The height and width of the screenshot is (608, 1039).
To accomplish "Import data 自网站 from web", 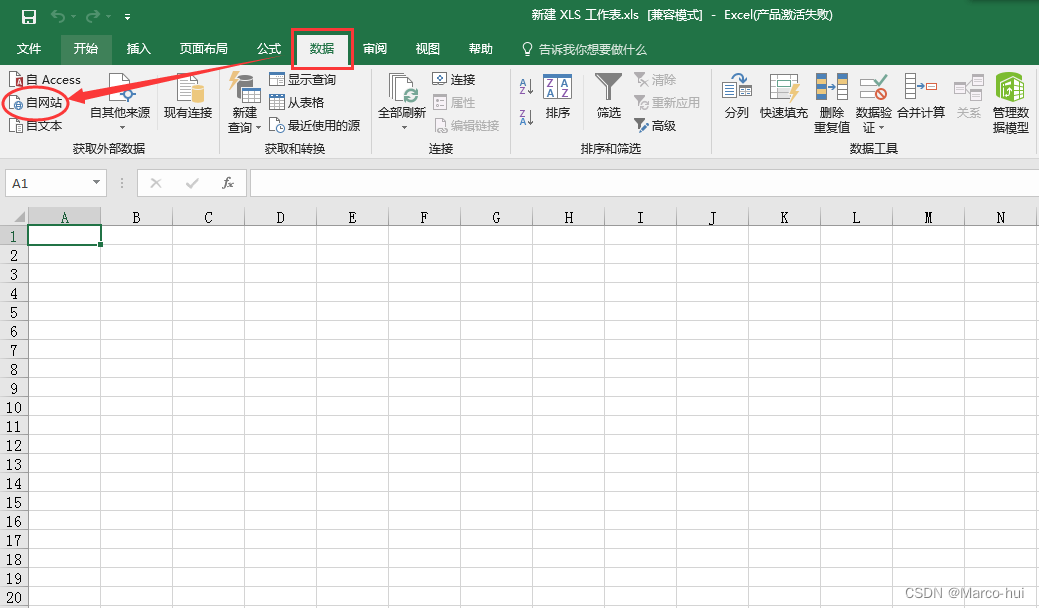I will point(36,103).
